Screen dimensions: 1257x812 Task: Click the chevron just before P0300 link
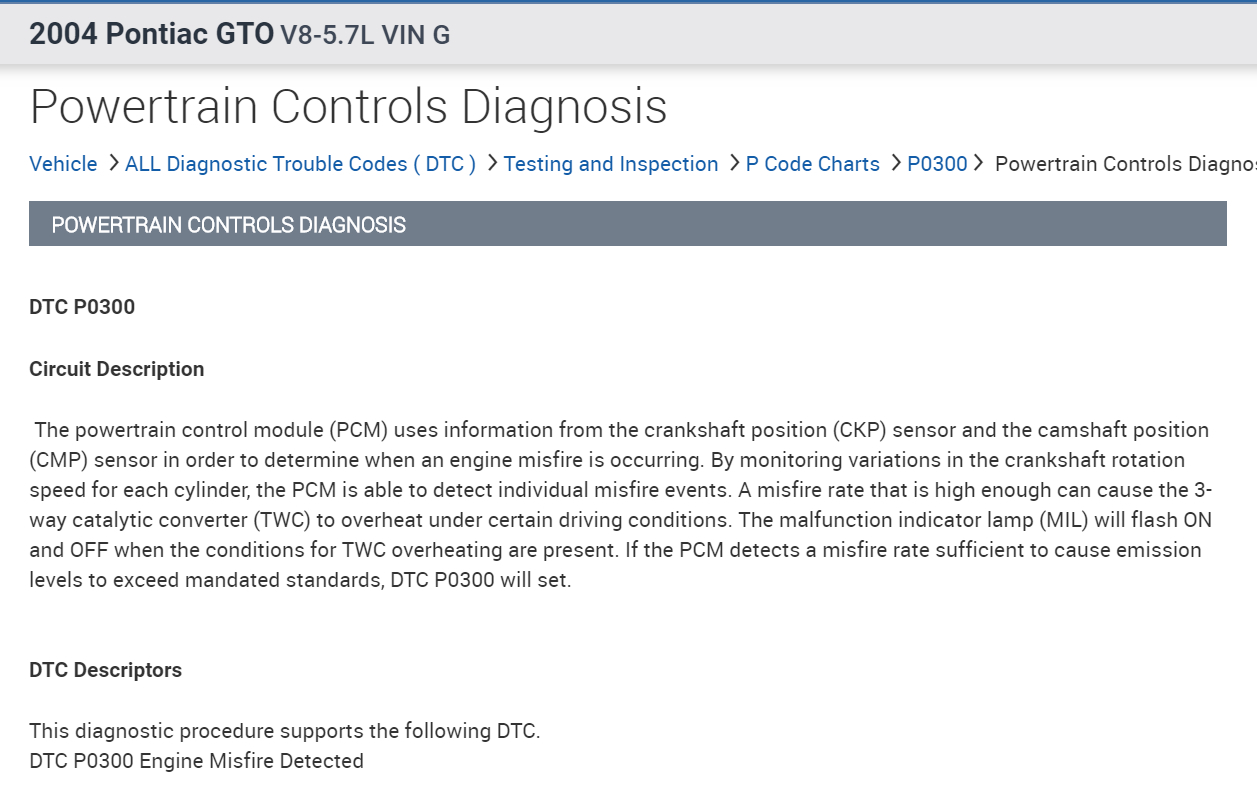click(895, 163)
